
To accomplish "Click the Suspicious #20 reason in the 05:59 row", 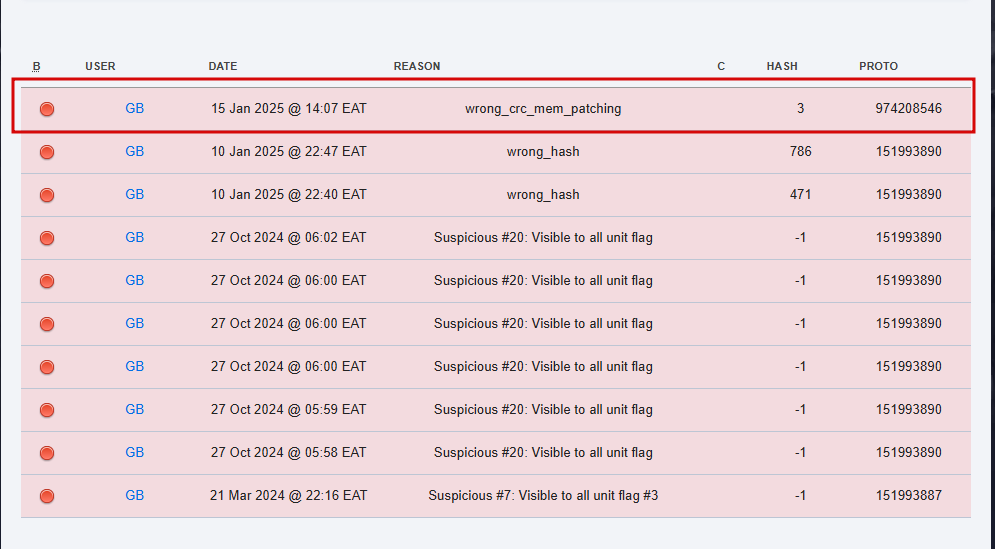I will click(543, 409).
